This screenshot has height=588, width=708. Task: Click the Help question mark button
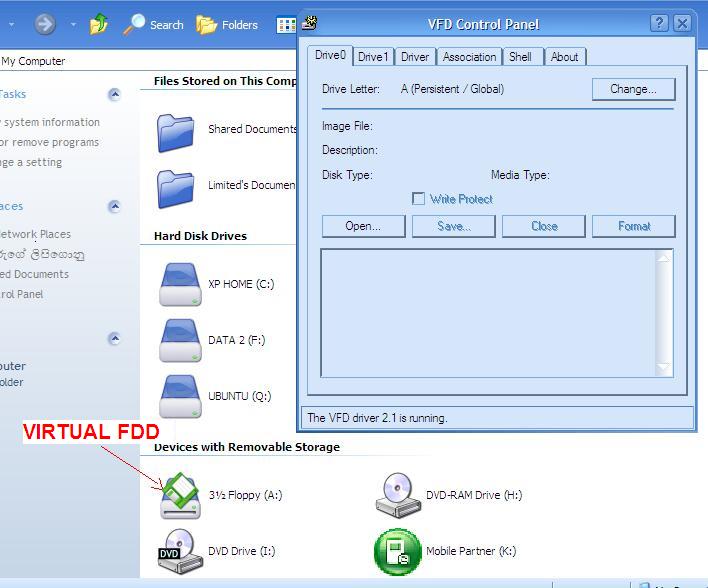click(x=659, y=23)
